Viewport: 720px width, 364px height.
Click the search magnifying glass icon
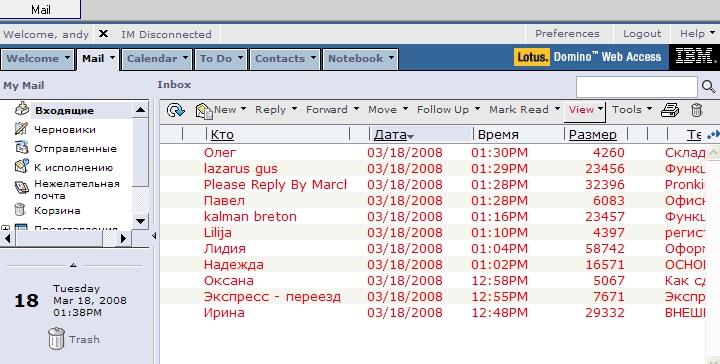pos(709,86)
